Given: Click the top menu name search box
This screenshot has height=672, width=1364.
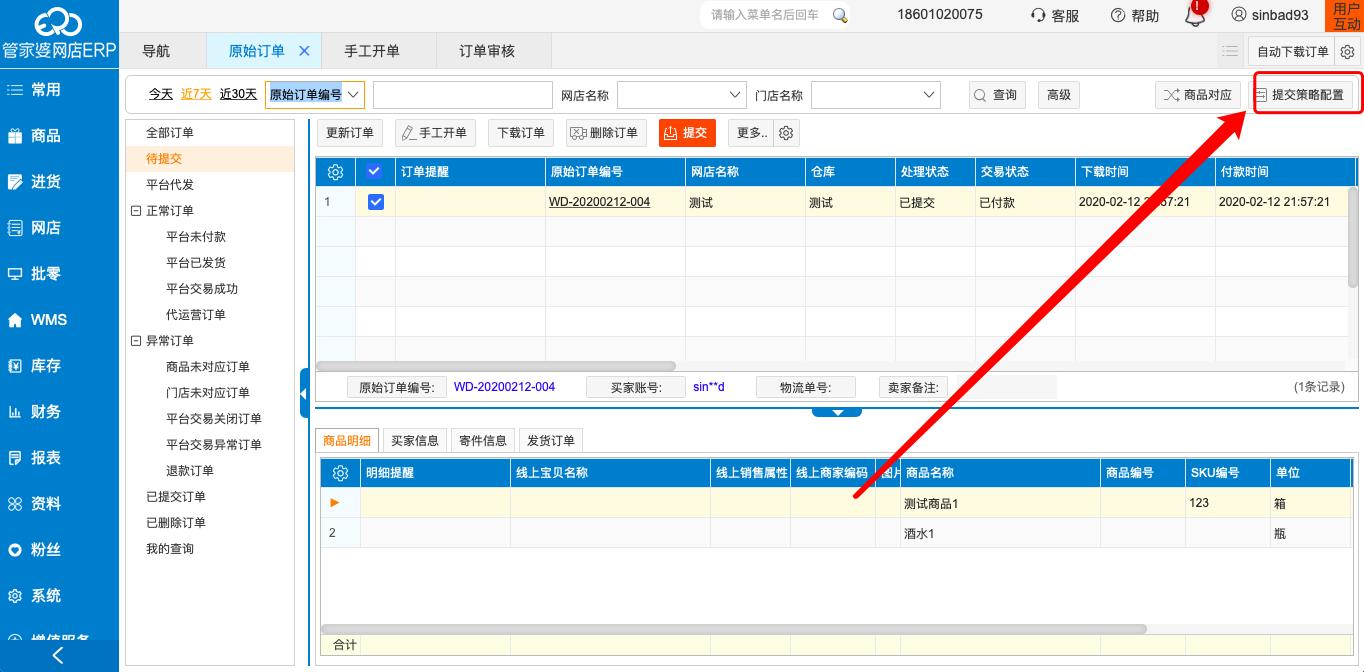Looking at the screenshot, I should (x=766, y=15).
